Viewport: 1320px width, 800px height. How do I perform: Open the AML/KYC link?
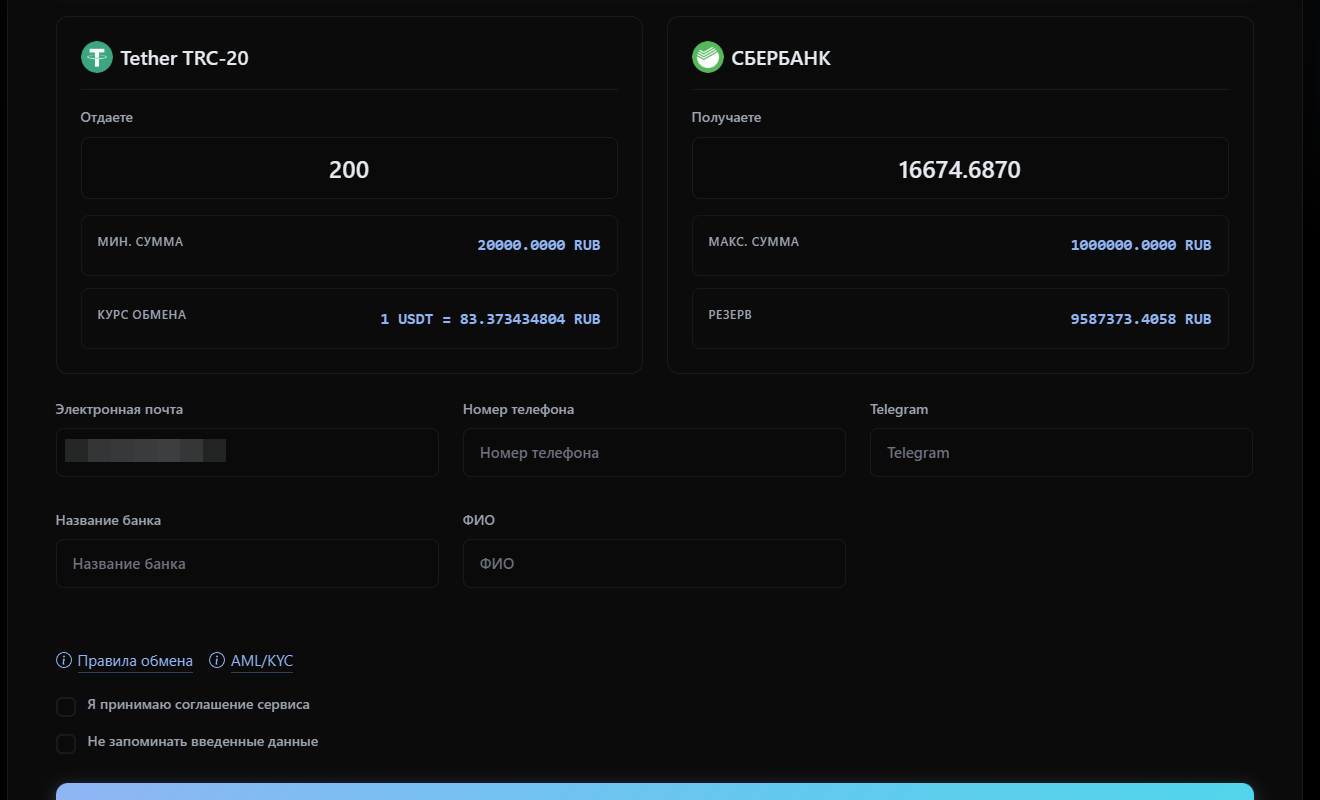click(262, 660)
